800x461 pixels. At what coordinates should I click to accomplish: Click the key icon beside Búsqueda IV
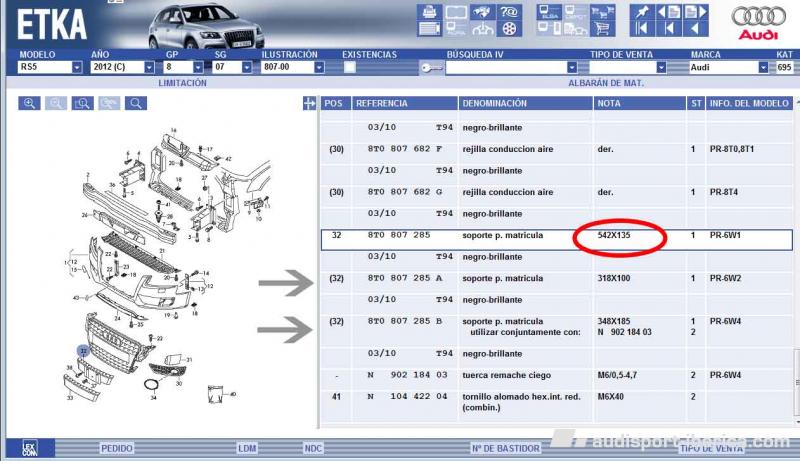click(431, 67)
